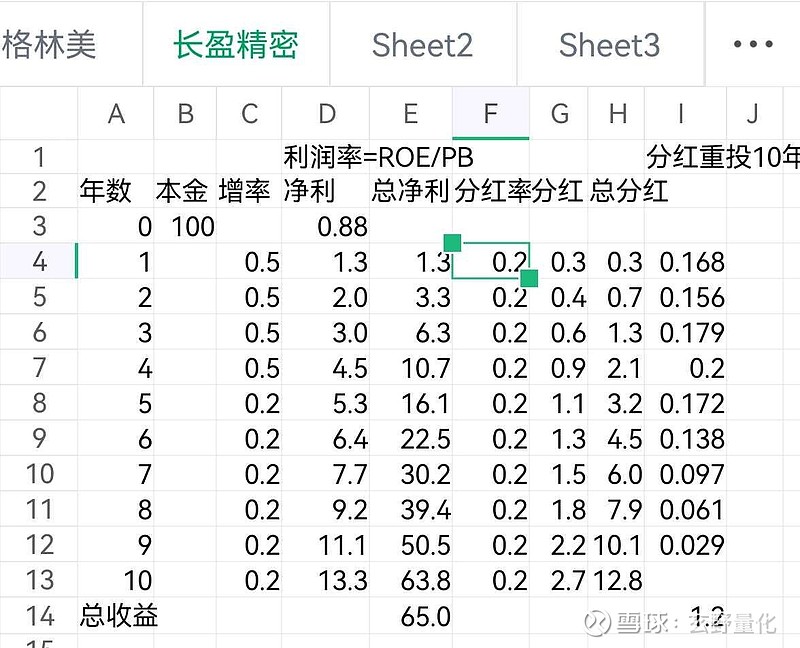
Task: Select the 本金 cell with value 100
Action: (185, 227)
